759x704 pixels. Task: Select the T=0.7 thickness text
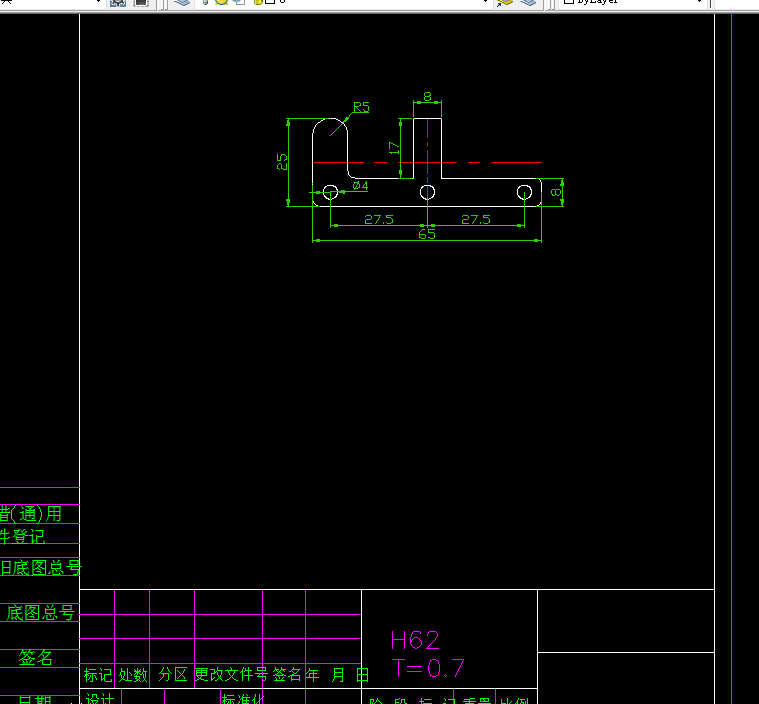point(428,669)
